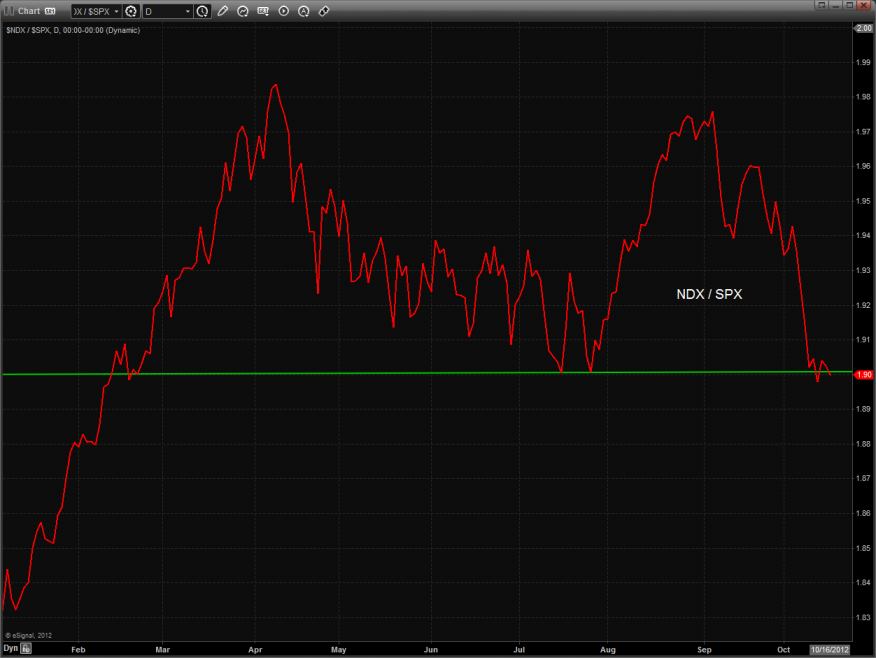The width and height of the screenshot is (876, 658).
Task: Click the Dyn button at bottom left
Action: [x=10, y=649]
